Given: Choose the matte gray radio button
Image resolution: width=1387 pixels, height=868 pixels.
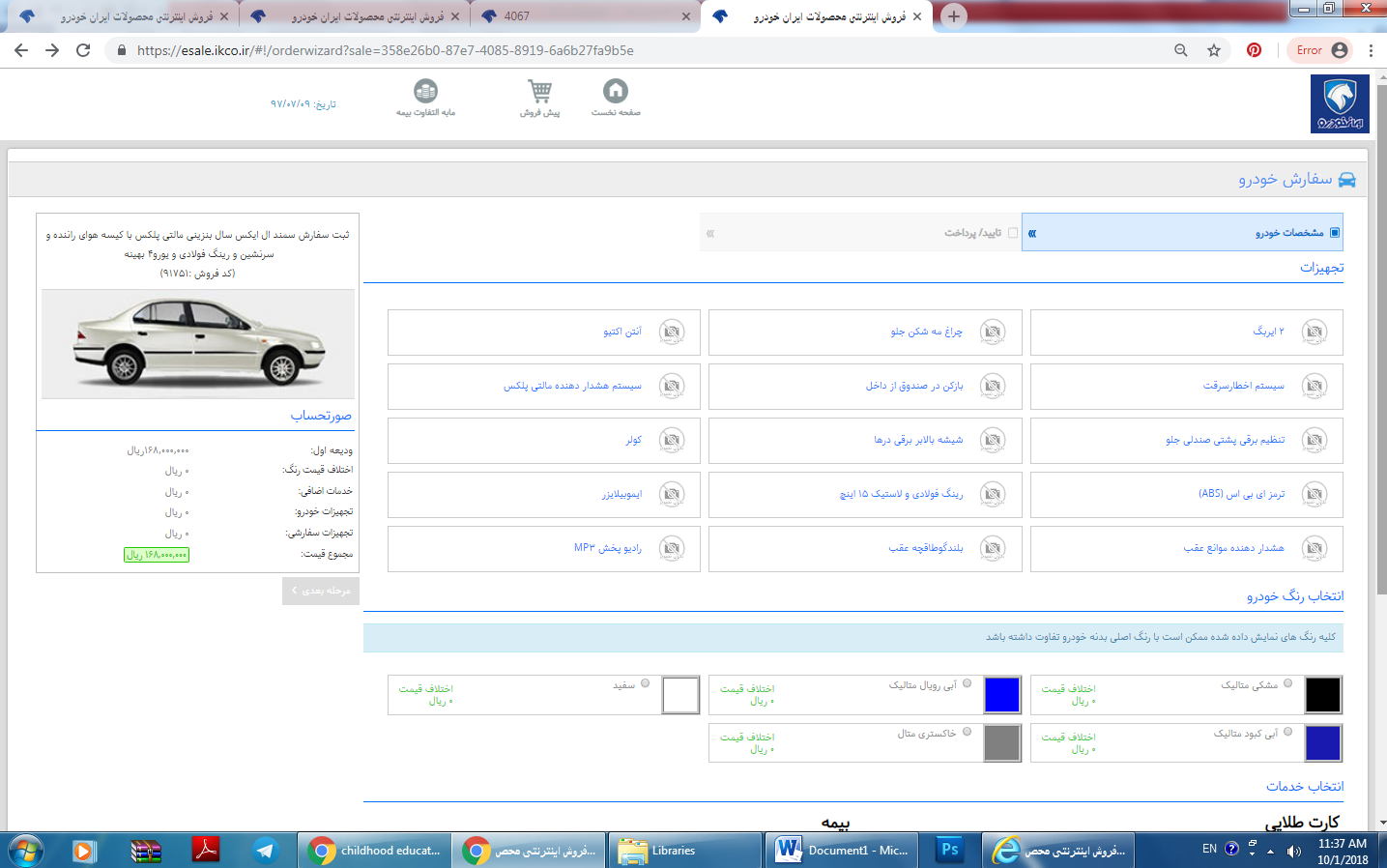Looking at the screenshot, I should pyautogui.click(x=967, y=732).
